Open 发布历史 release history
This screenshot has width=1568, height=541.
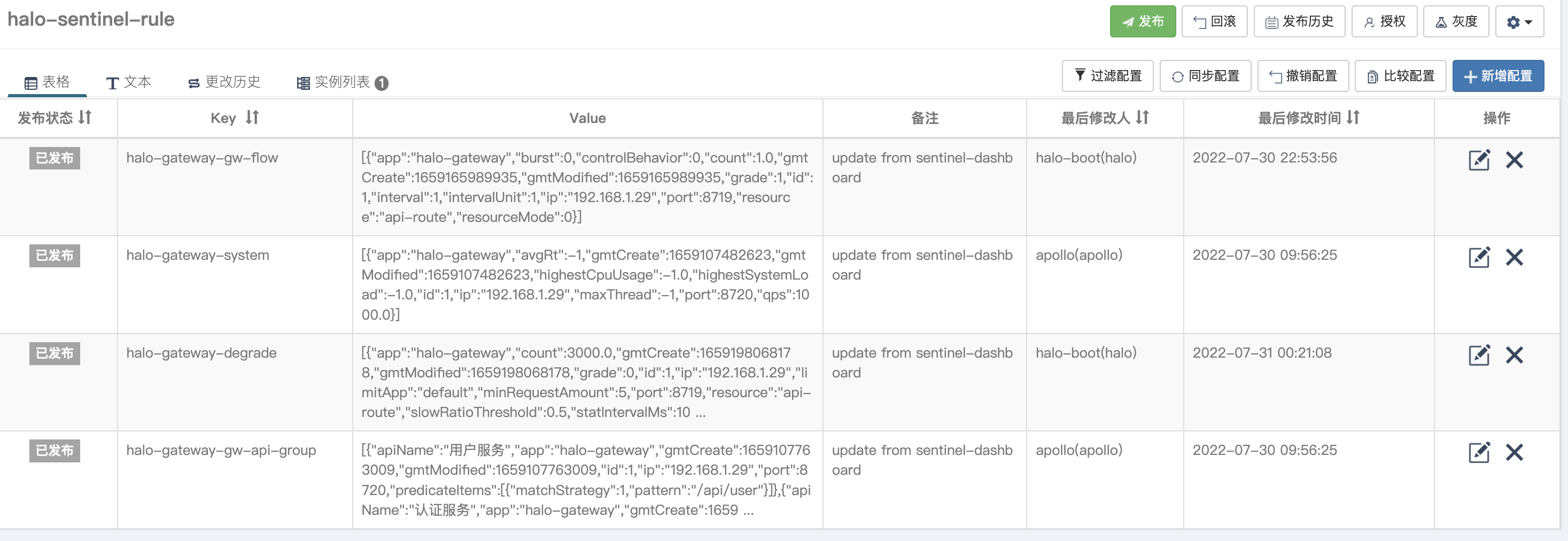1299,22
